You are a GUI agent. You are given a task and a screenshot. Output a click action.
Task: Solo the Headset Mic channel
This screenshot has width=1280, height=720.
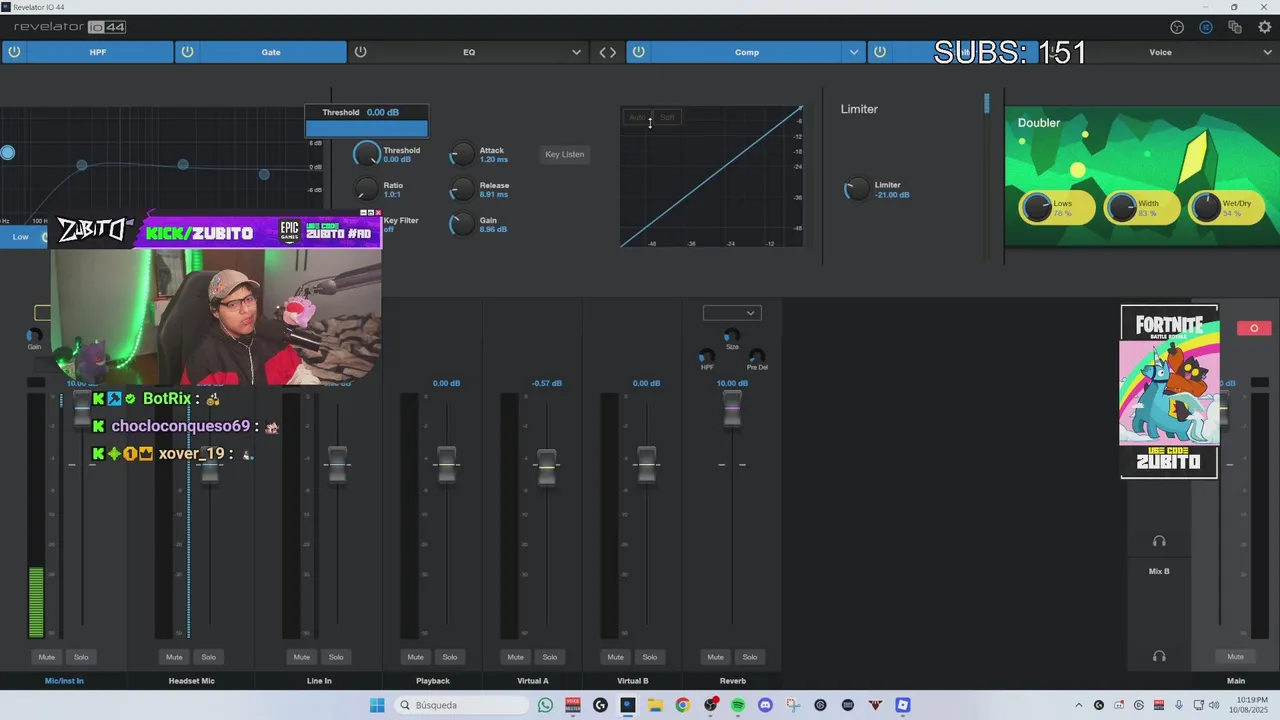tap(209, 657)
